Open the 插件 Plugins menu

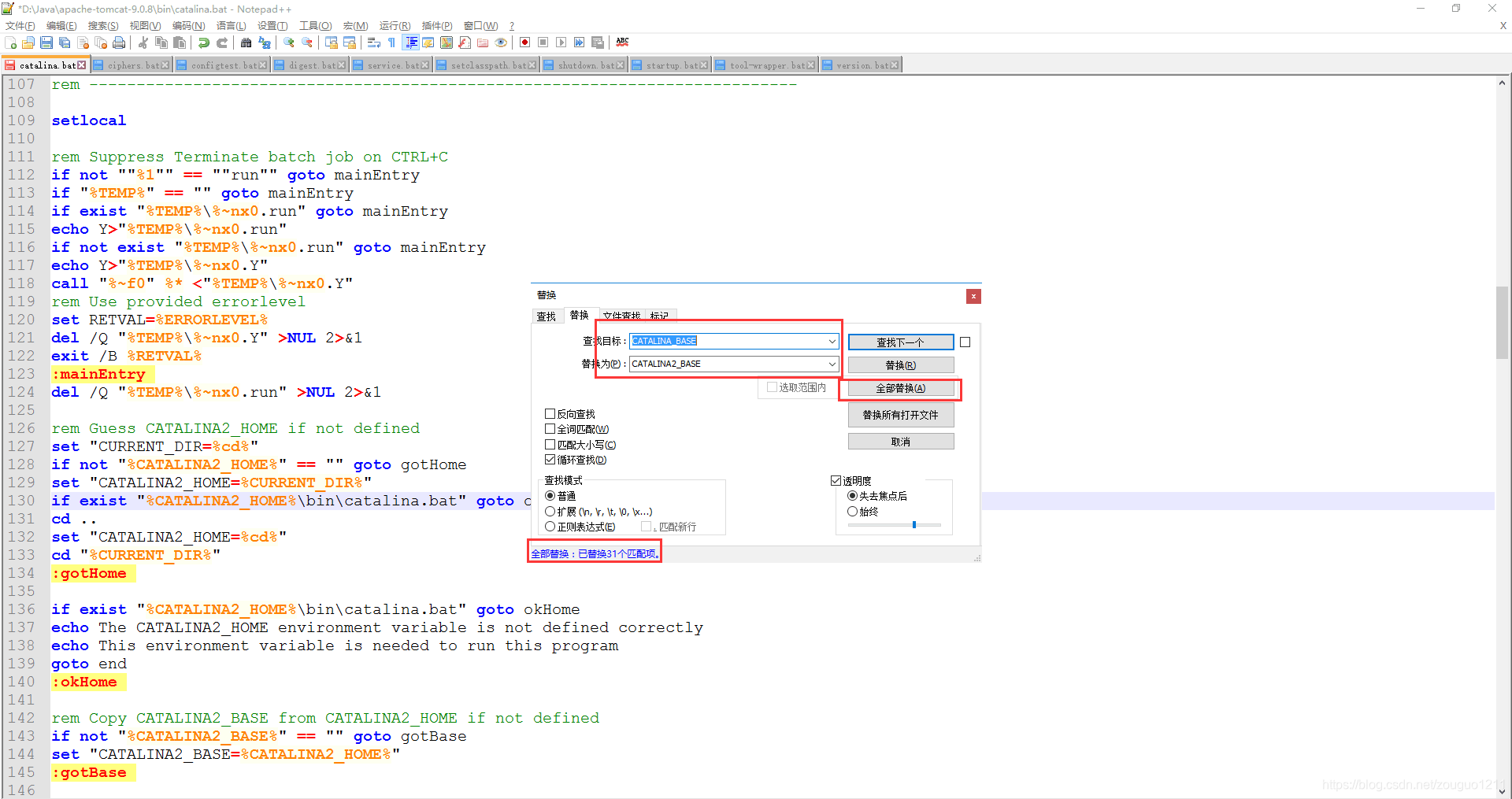coord(437,26)
